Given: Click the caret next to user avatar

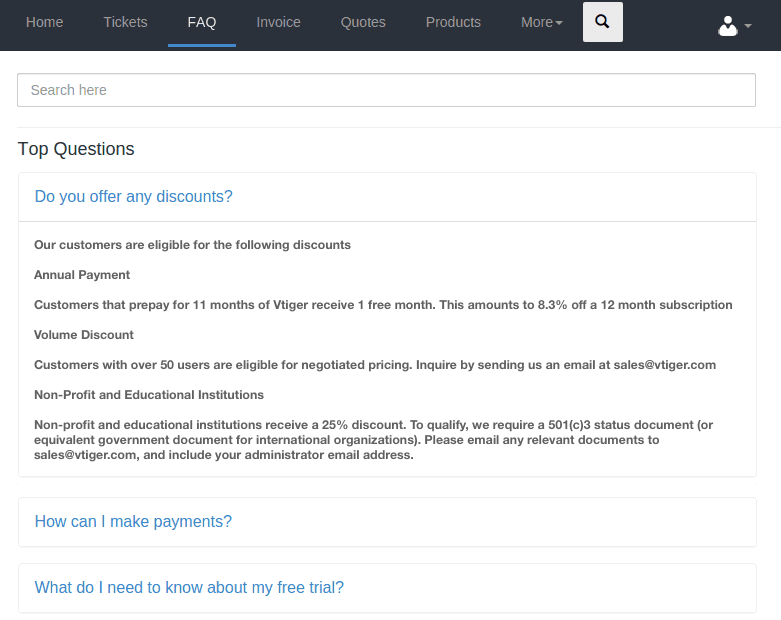Looking at the screenshot, I should click(x=748, y=26).
